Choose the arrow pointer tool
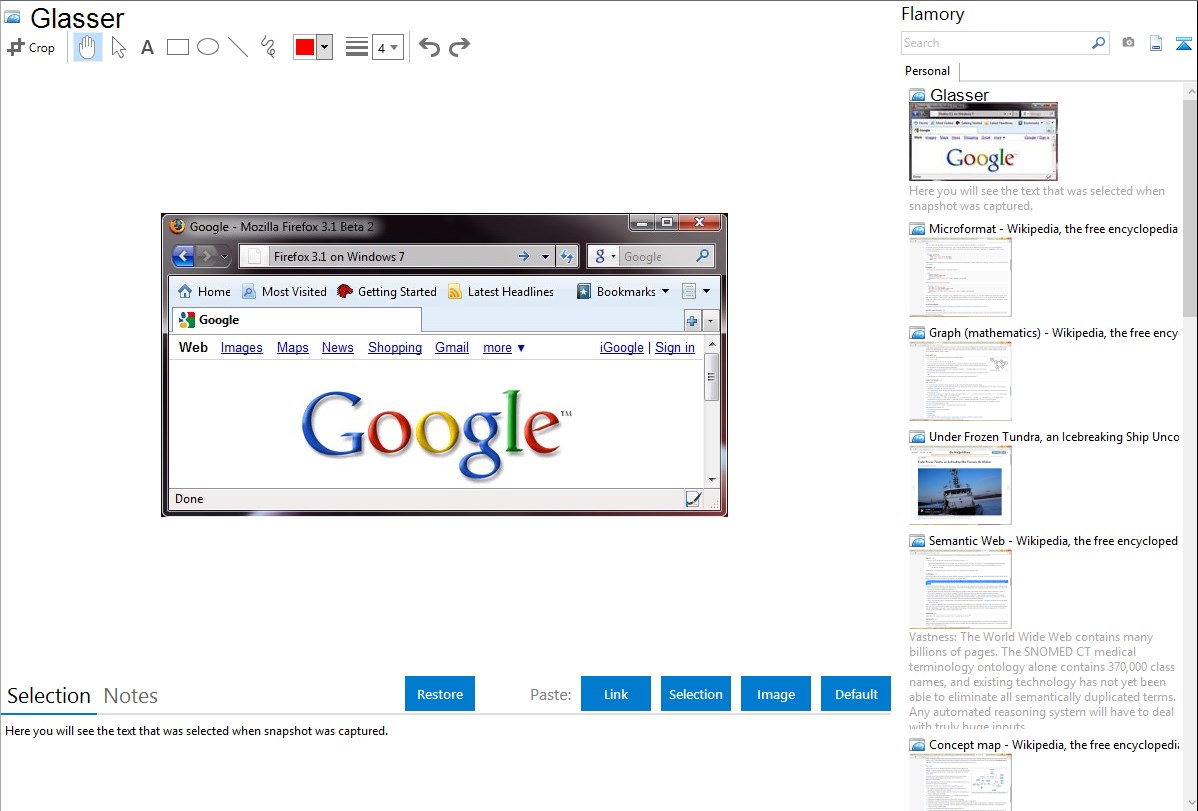 (118, 47)
